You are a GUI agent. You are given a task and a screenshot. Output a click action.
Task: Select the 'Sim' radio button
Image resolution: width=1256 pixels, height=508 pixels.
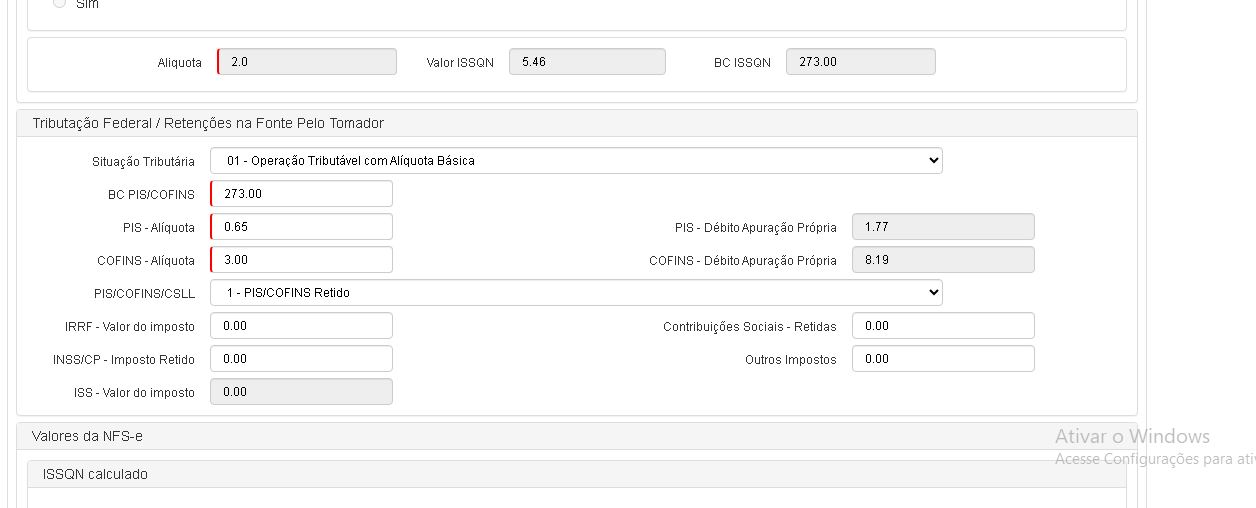pos(60,3)
